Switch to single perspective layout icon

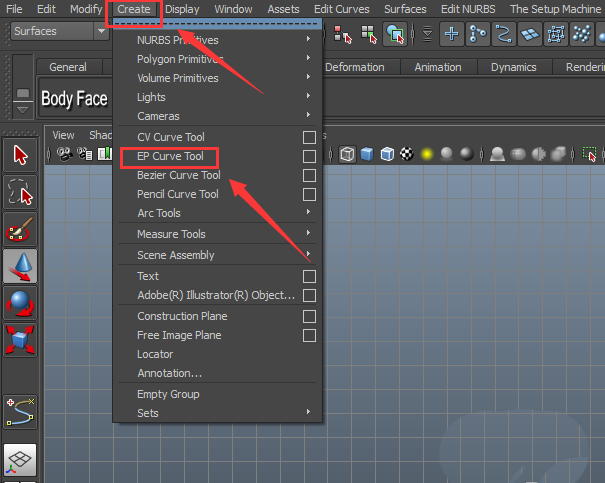20,459
